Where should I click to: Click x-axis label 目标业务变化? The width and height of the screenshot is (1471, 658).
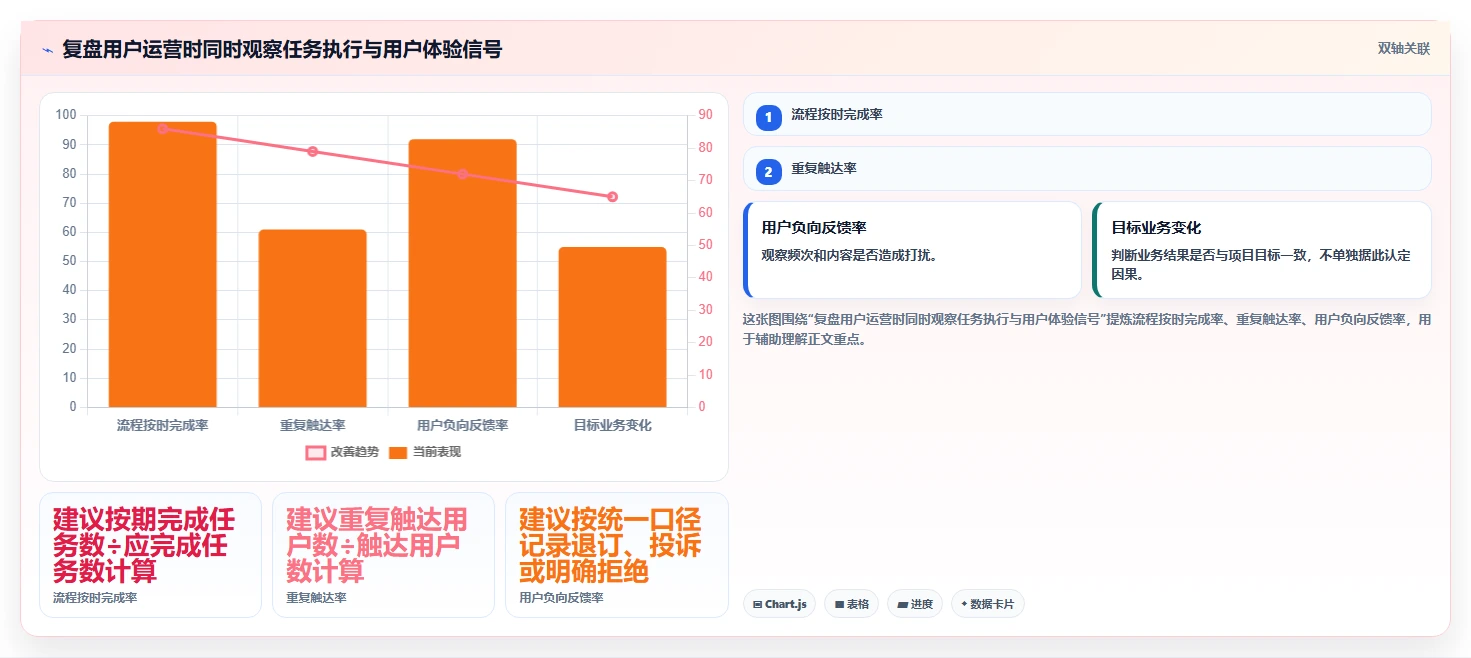click(613, 425)
